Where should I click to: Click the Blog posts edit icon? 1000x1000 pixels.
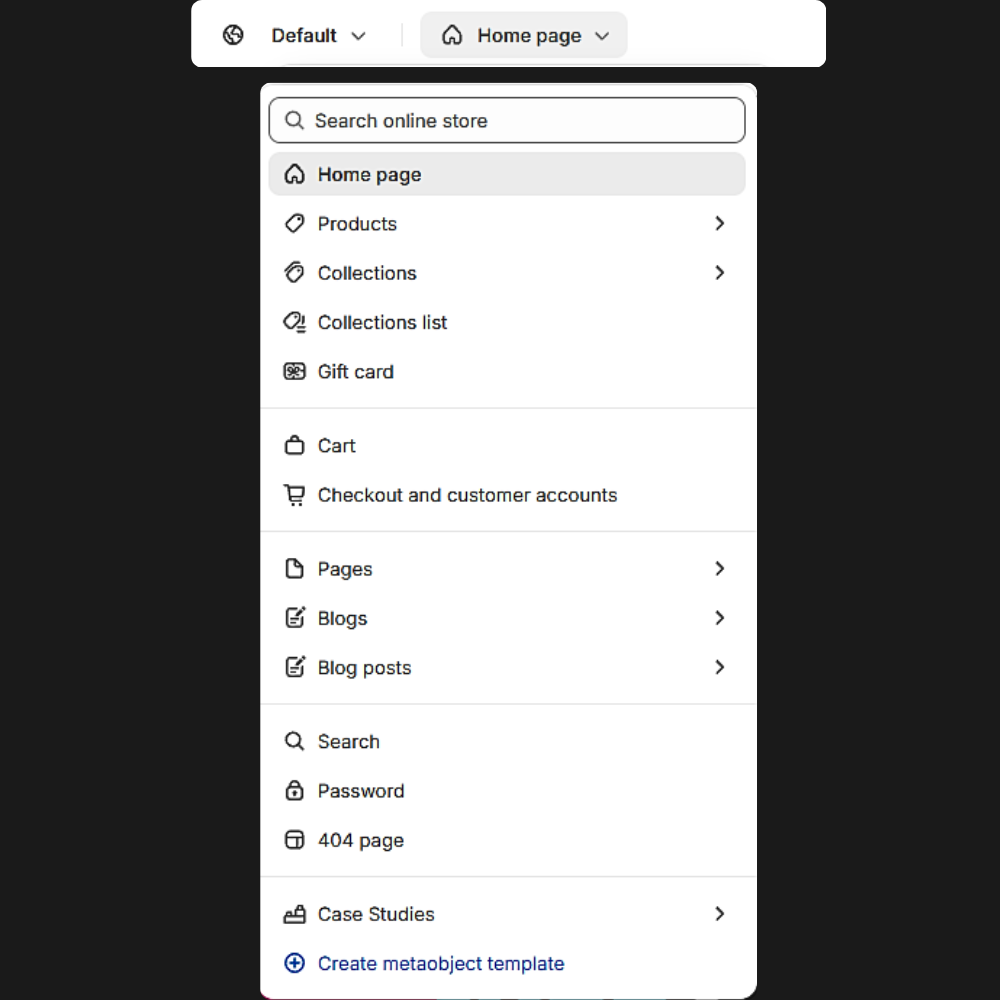point(294,667)
